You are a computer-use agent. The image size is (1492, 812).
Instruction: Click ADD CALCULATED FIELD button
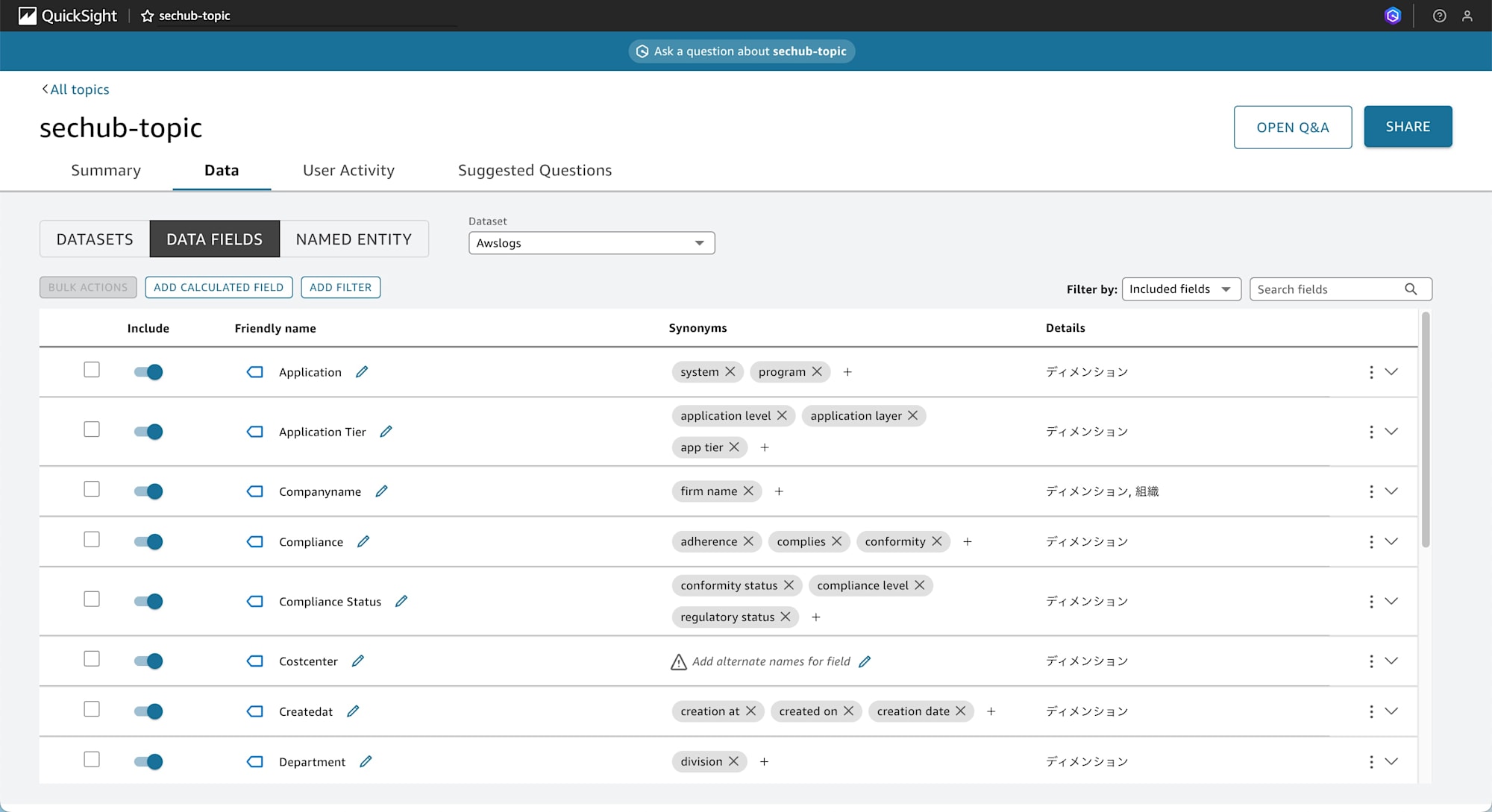pos(219,287)
